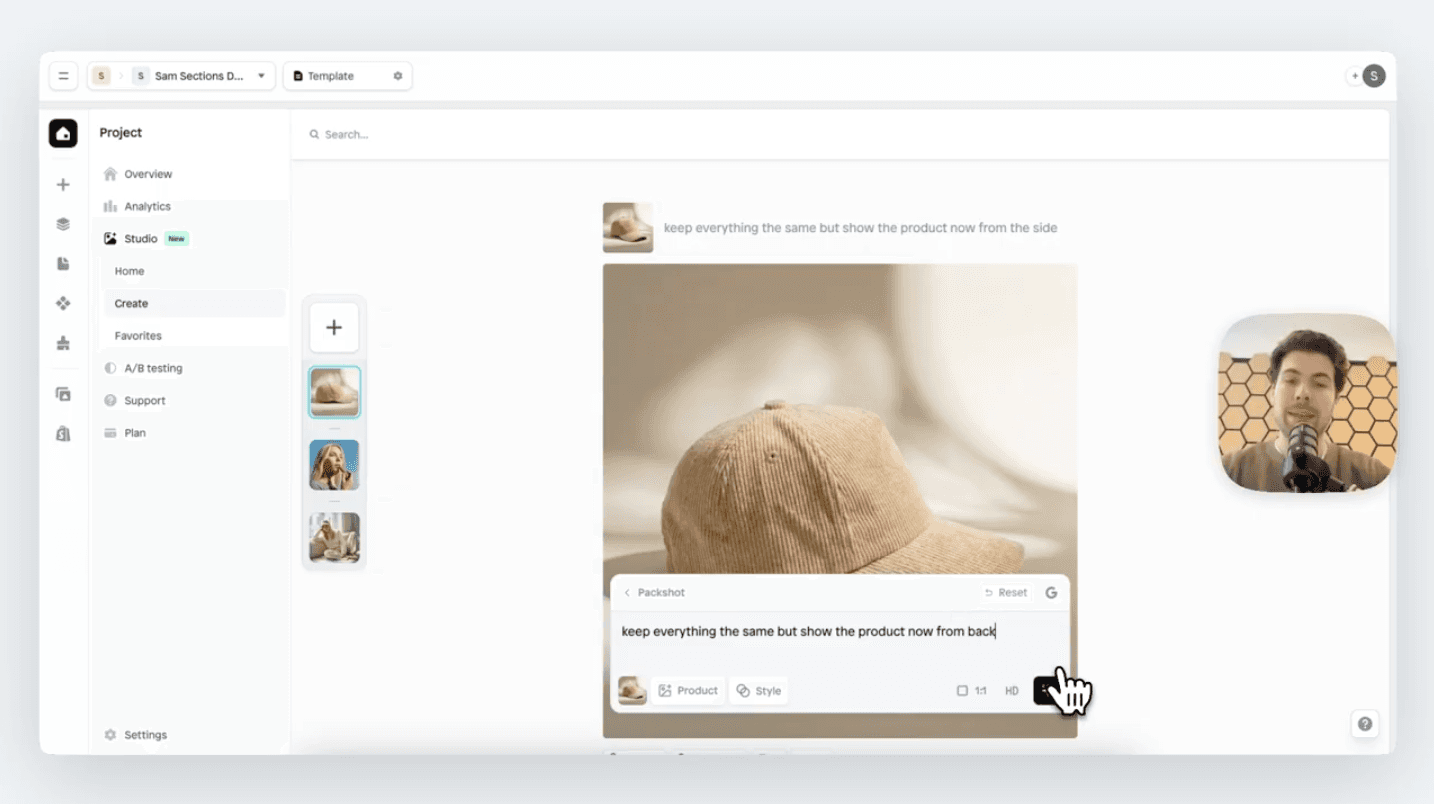Select the beige cap thumbnail in strip
The width and height of the screenshot is (1434, 804).
click(x=334, y=392)
